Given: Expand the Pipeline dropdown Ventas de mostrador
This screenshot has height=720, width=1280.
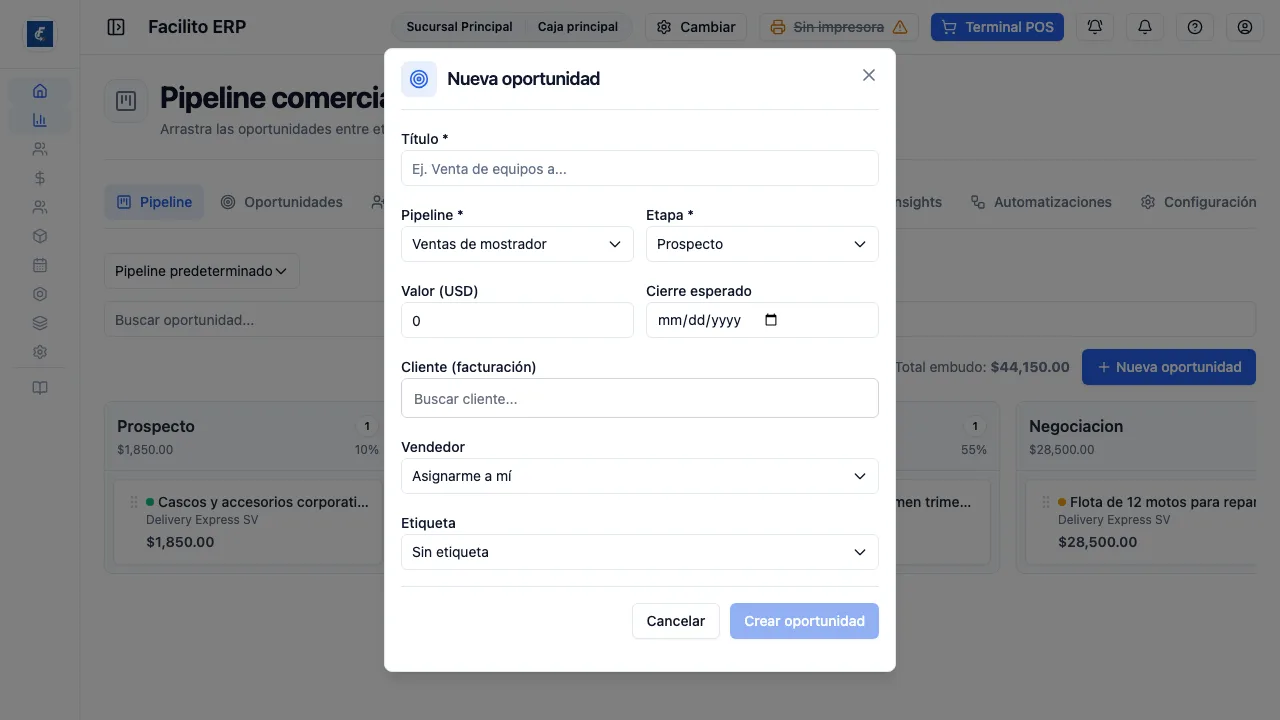Looking at the screenshot, I should click(517, 244).
